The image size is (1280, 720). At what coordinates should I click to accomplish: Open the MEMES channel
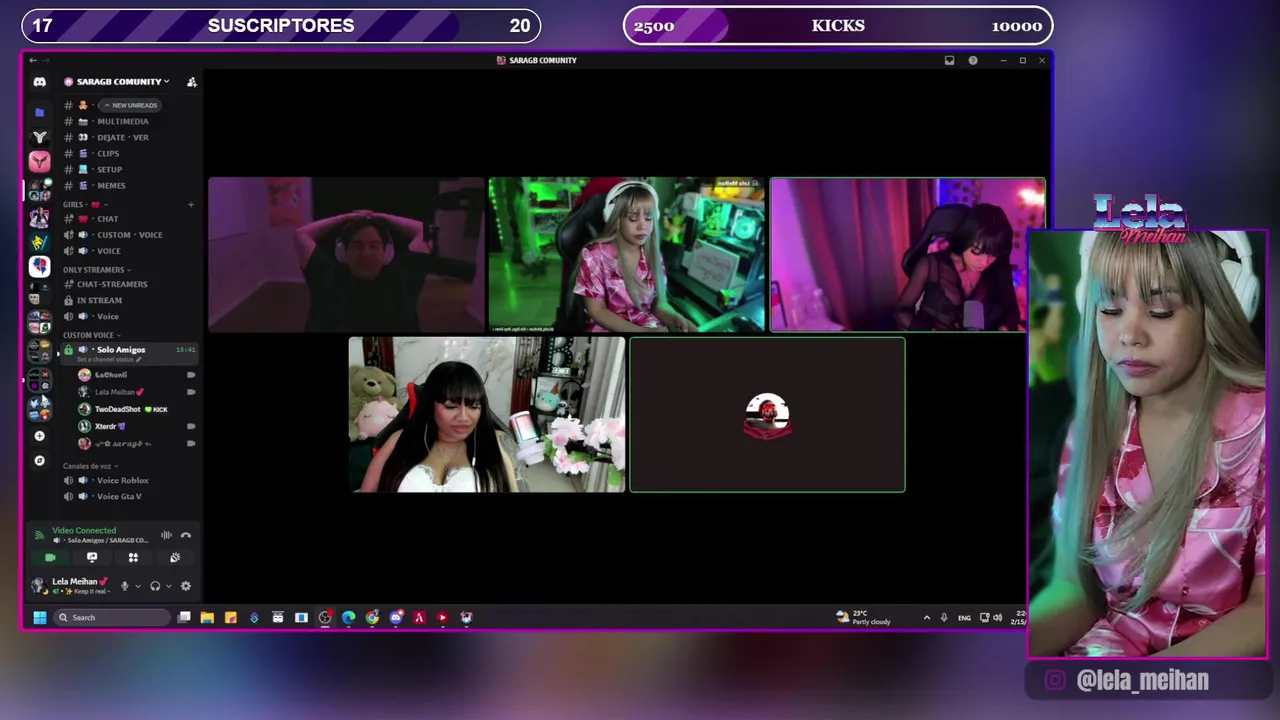111,185
